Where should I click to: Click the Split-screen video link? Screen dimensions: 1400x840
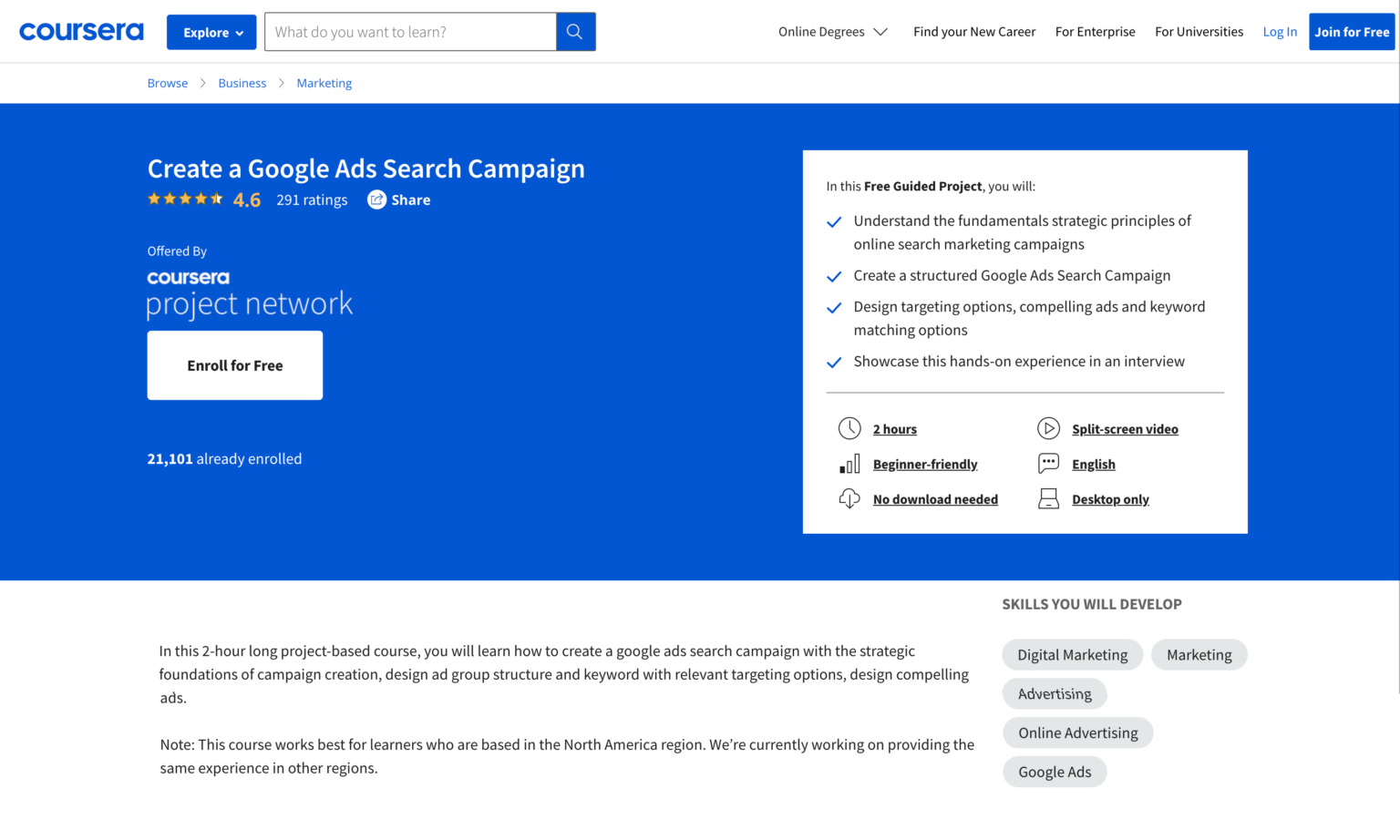[1125, 429]
